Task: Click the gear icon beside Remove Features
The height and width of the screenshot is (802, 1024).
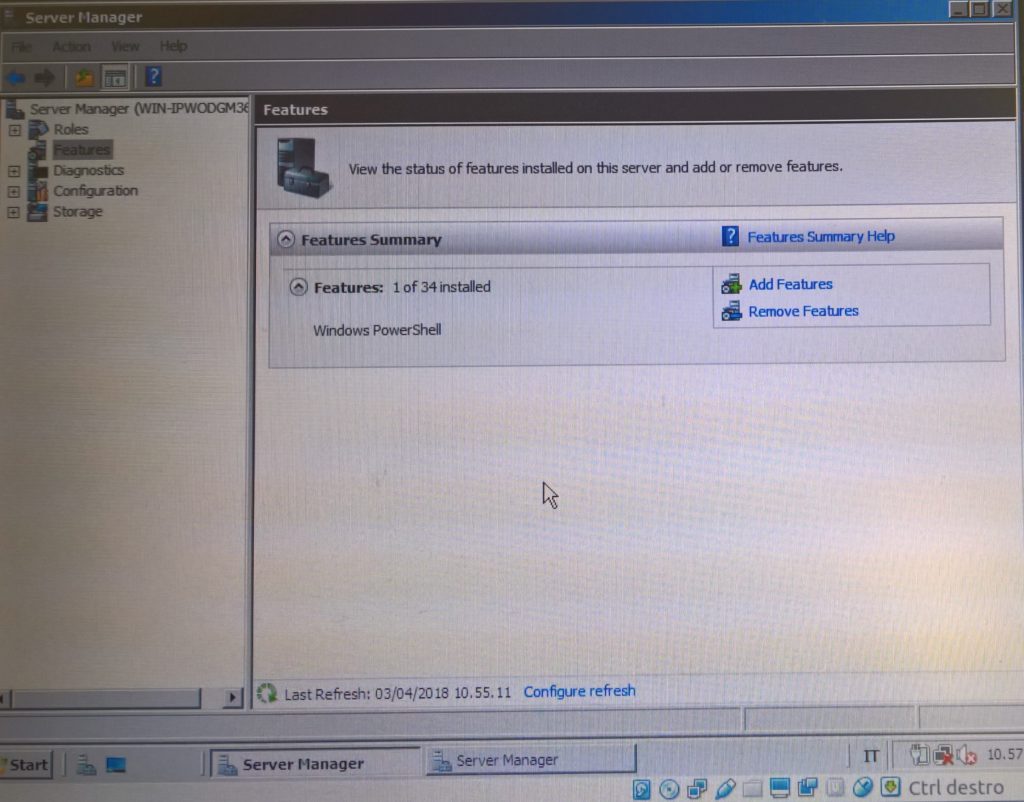Action: pyautogui.click(x=731, y=311)
